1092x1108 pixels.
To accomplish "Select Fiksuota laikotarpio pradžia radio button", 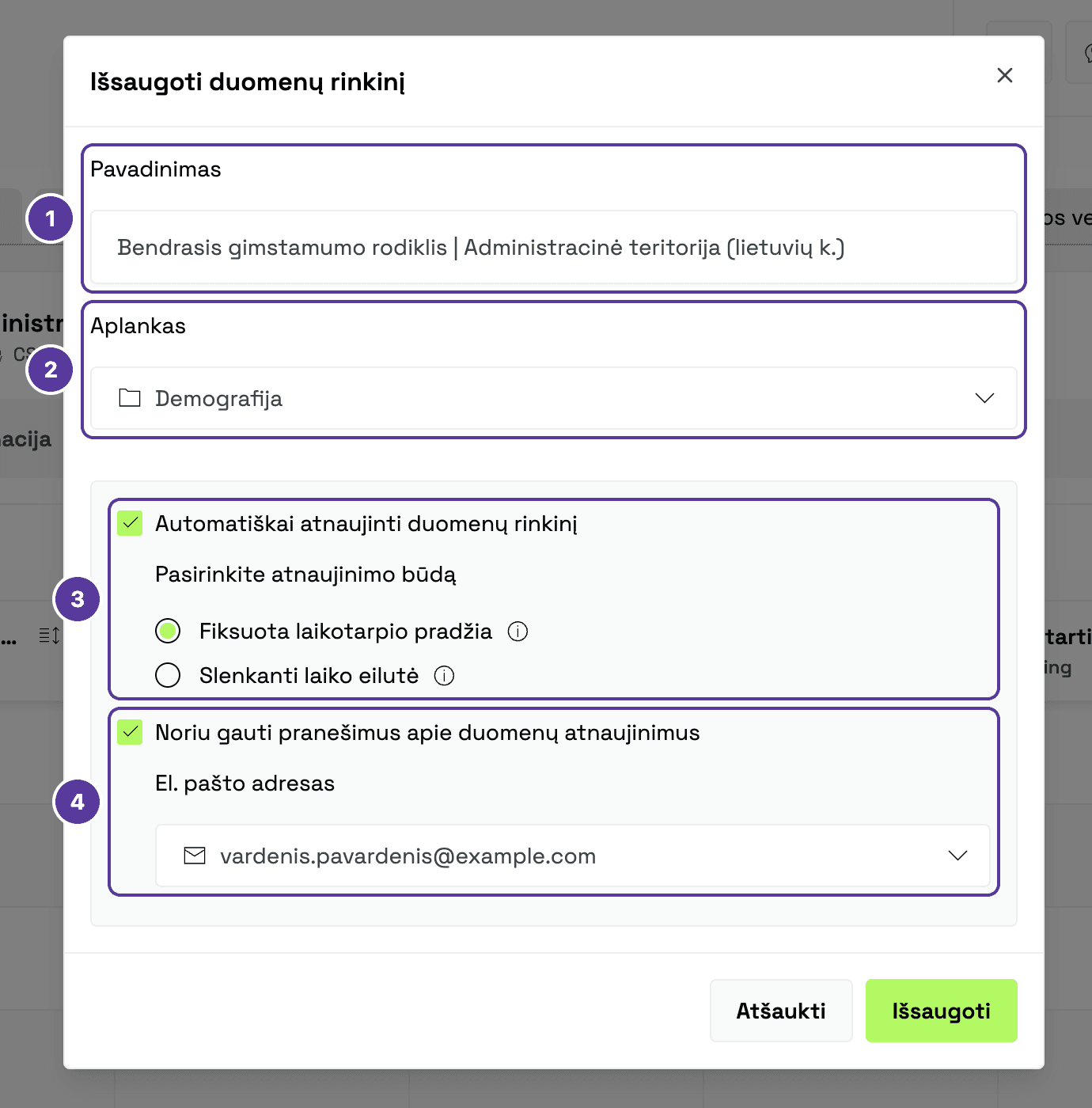I will click(x=168, y=631).
